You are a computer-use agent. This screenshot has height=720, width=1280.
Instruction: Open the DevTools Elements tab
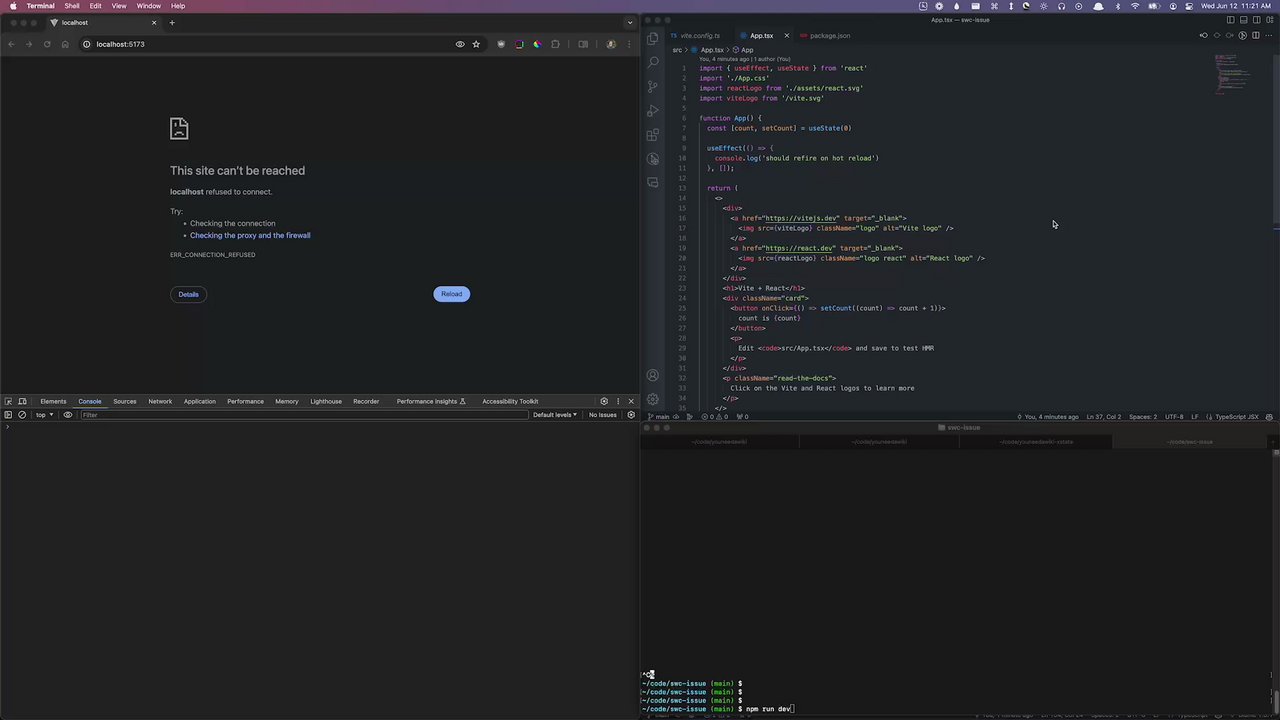coord(53,401)
